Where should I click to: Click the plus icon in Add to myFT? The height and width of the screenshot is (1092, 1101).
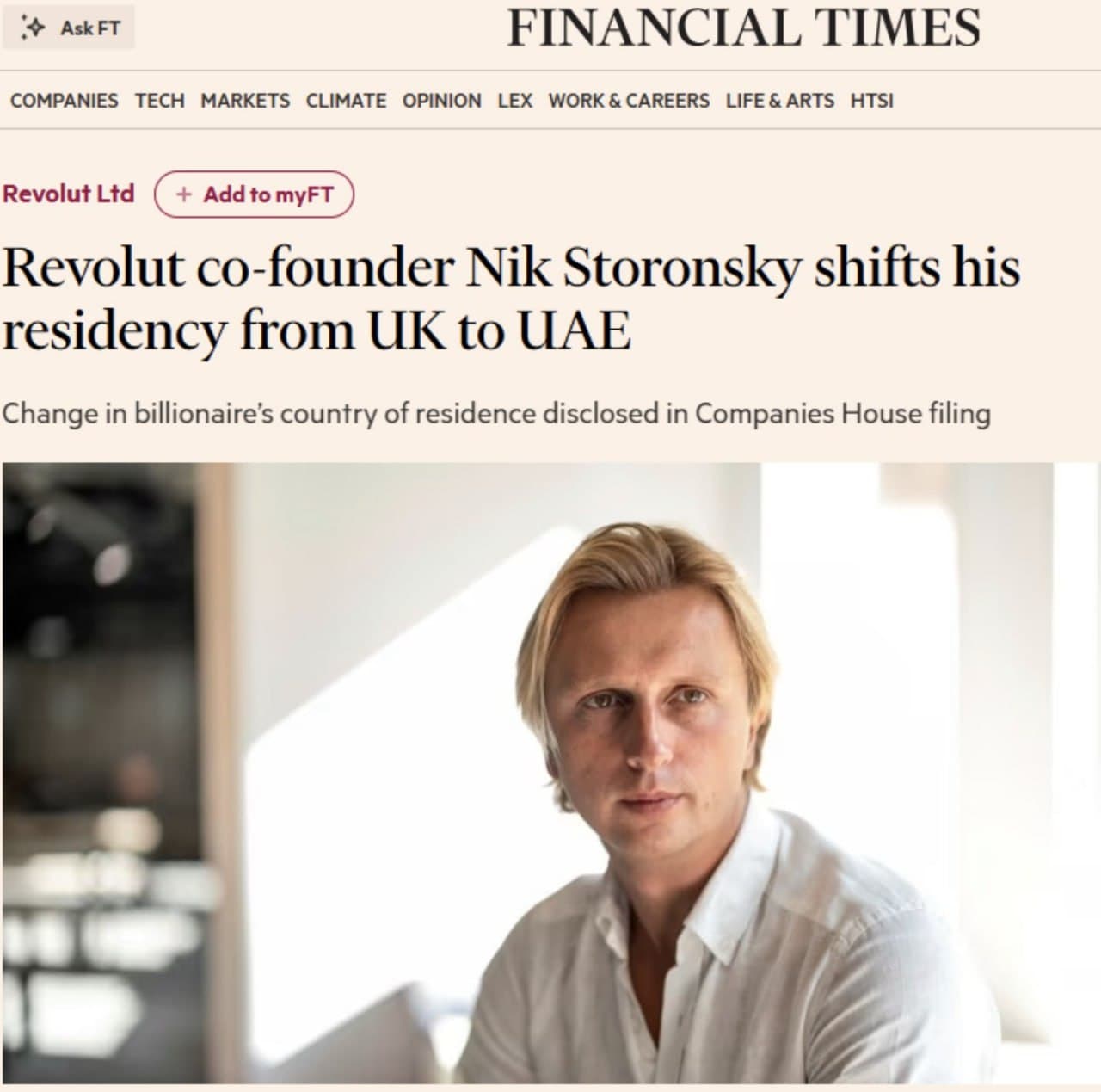pyautogui.click(x=184, y=194)
